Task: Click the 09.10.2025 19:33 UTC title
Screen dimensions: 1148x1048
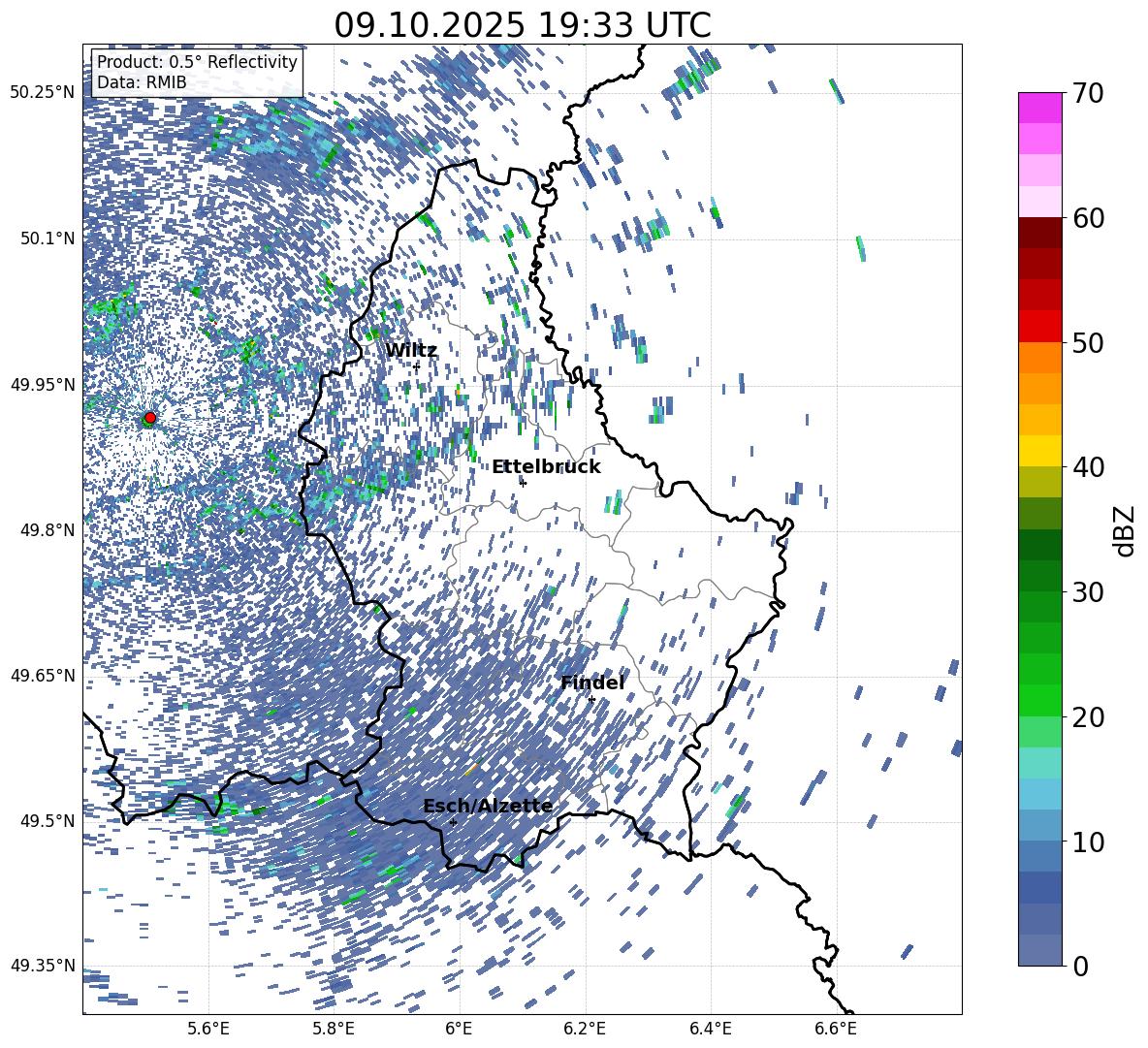Action: (x=522, y=25)
